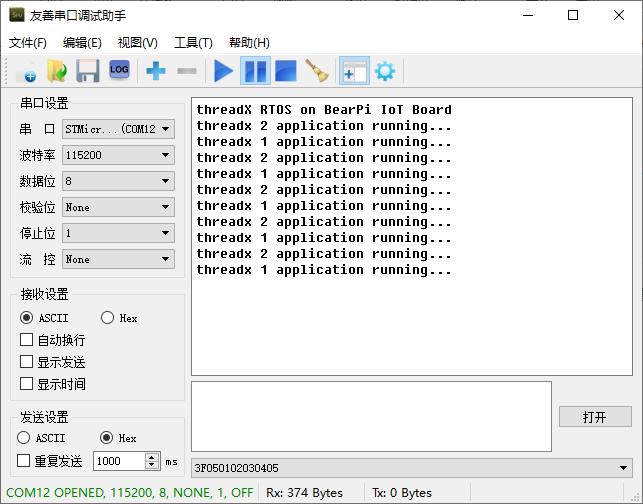Open the 停止位 dropdown showing 1

tap(118, 233)
